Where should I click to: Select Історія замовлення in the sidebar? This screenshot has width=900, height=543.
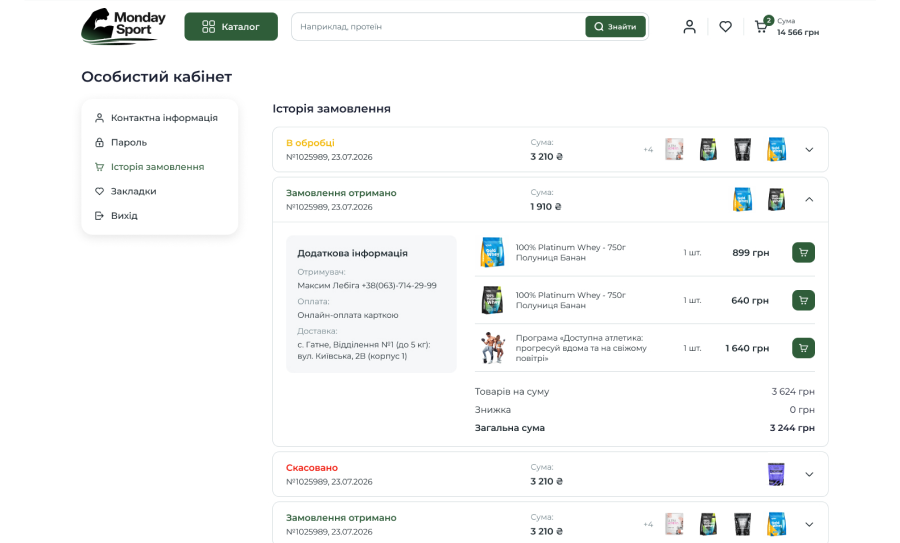point(157,166)
